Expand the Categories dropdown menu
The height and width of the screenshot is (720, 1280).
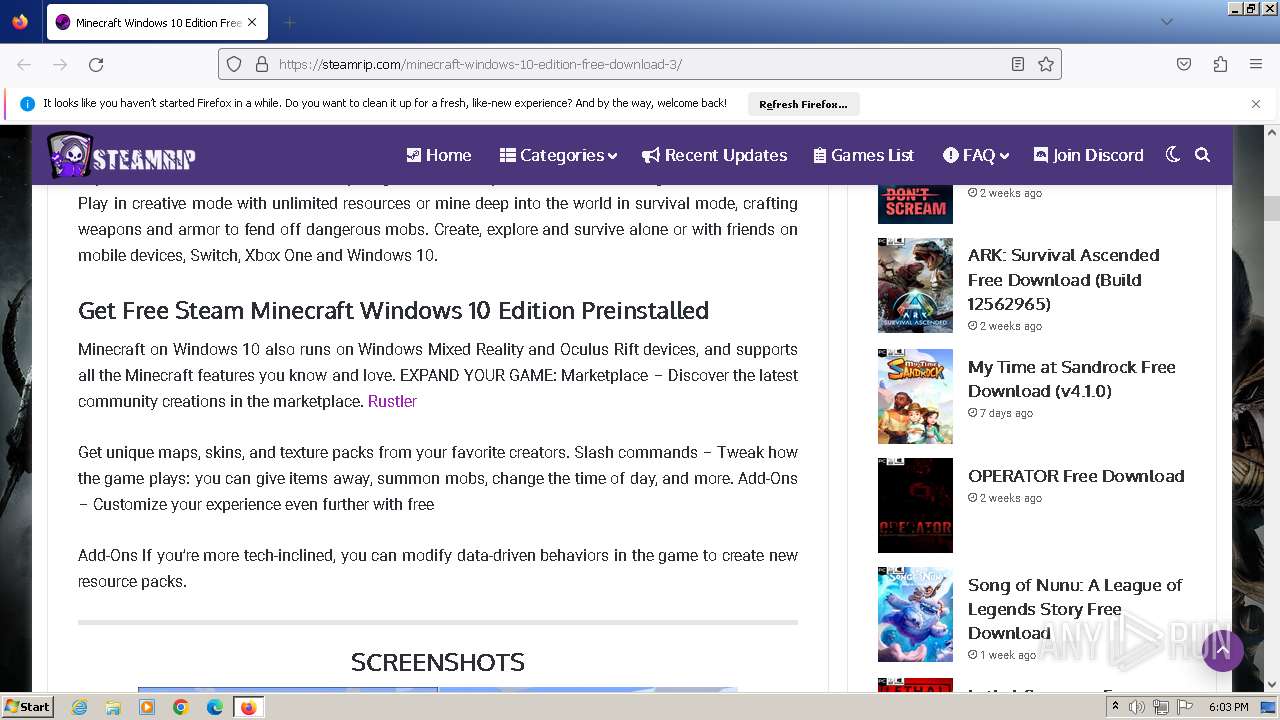(x=558, y=155)
